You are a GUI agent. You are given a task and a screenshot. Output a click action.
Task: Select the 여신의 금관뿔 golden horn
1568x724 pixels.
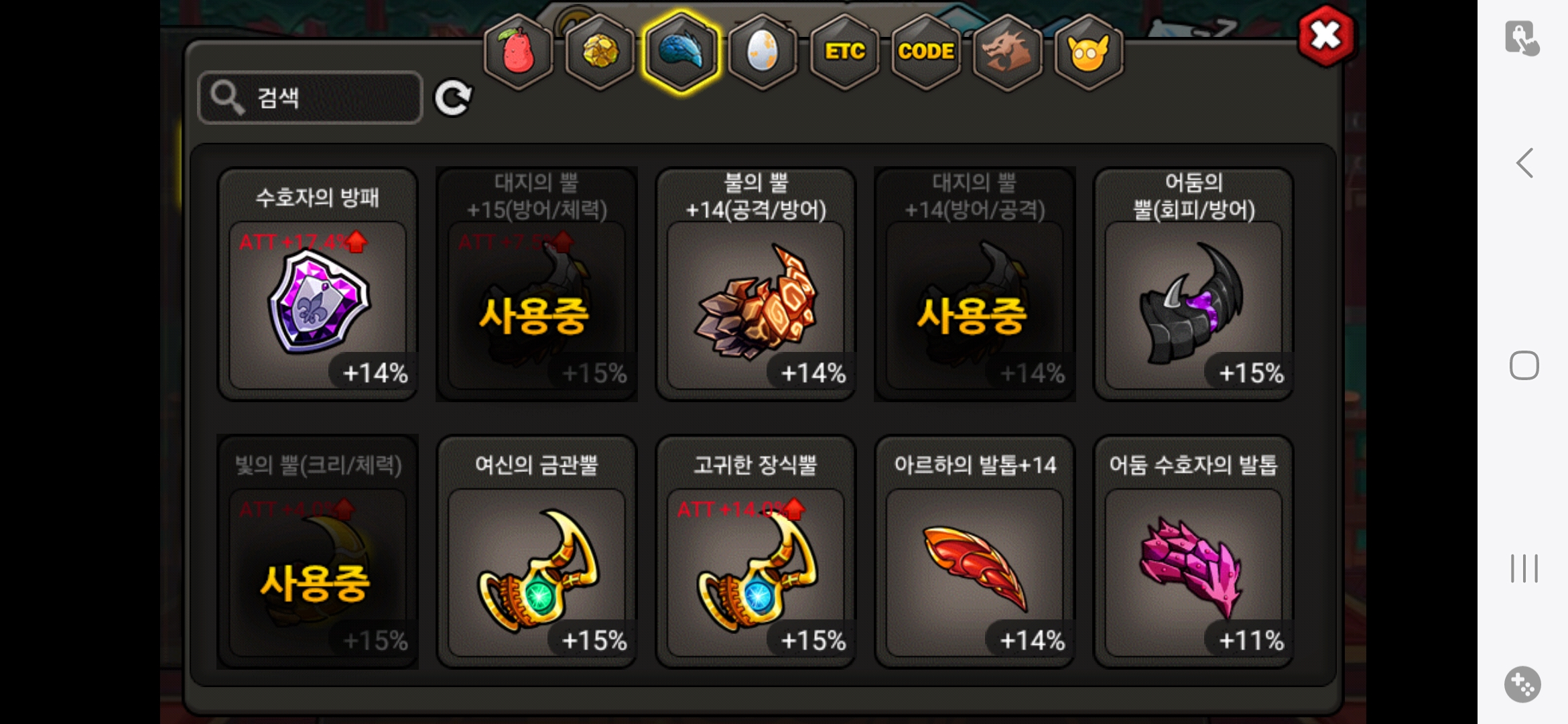click(x=537, y=552)
